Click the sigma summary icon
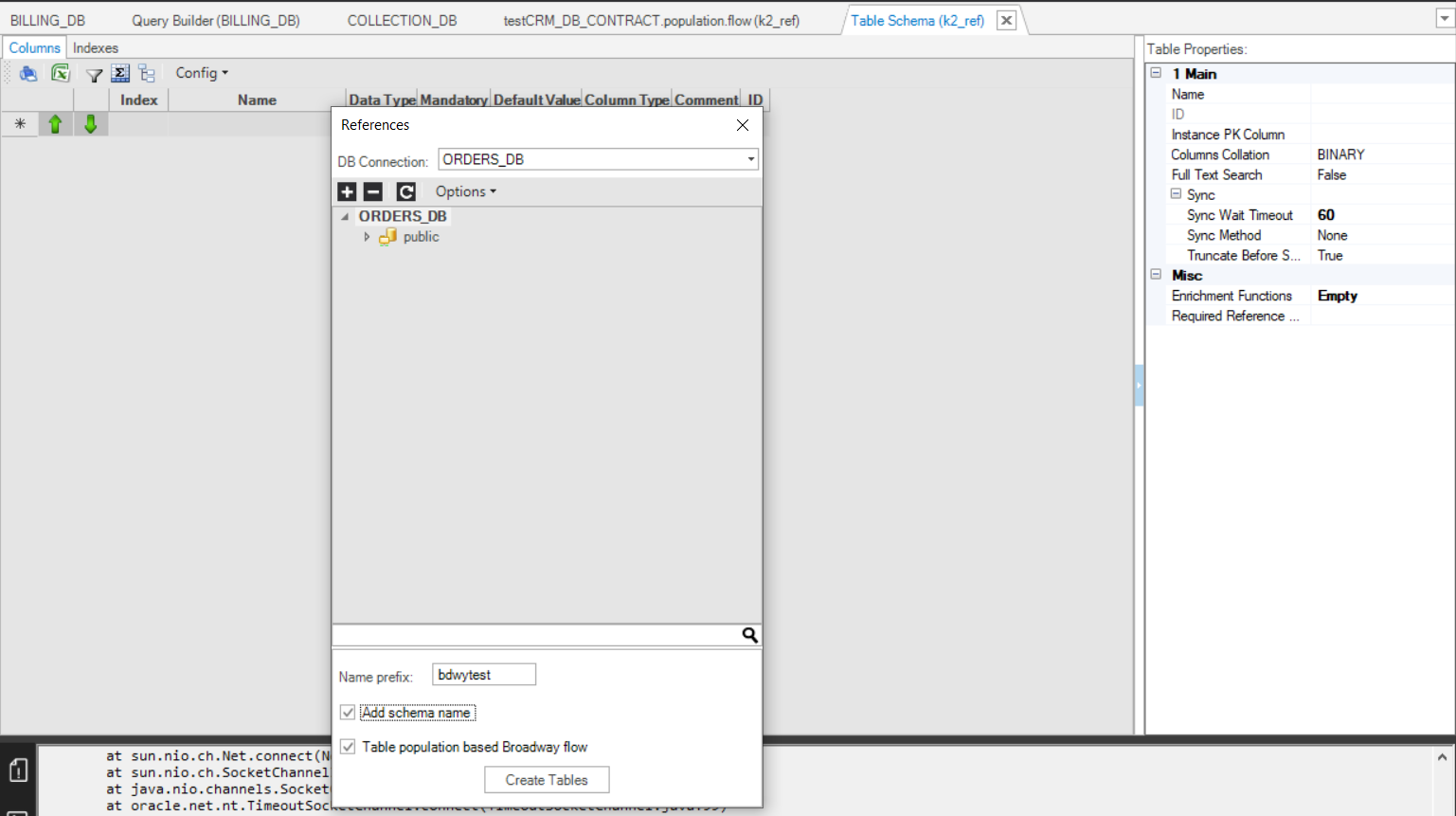1456x816 pixels. [120, 73]
